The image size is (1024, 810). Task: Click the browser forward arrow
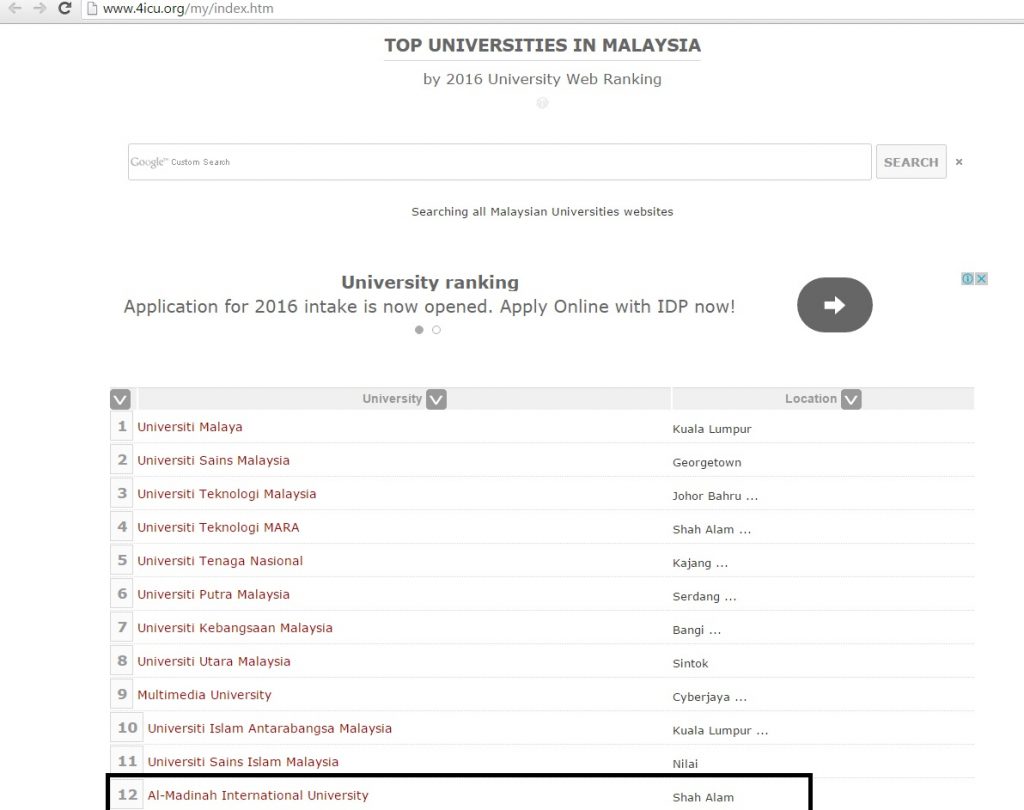tap(39, 8)
